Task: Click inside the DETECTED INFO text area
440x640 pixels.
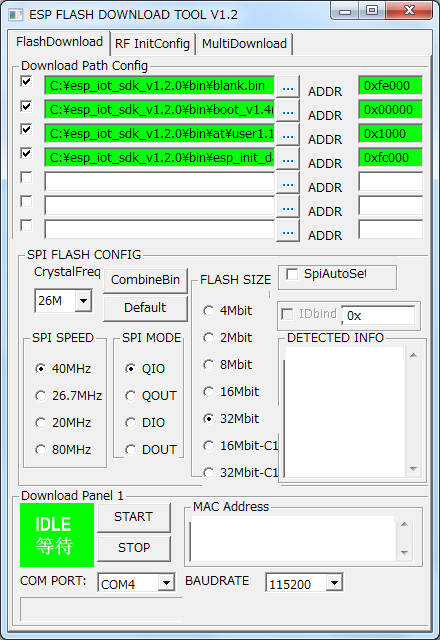Action: (345, 412)
